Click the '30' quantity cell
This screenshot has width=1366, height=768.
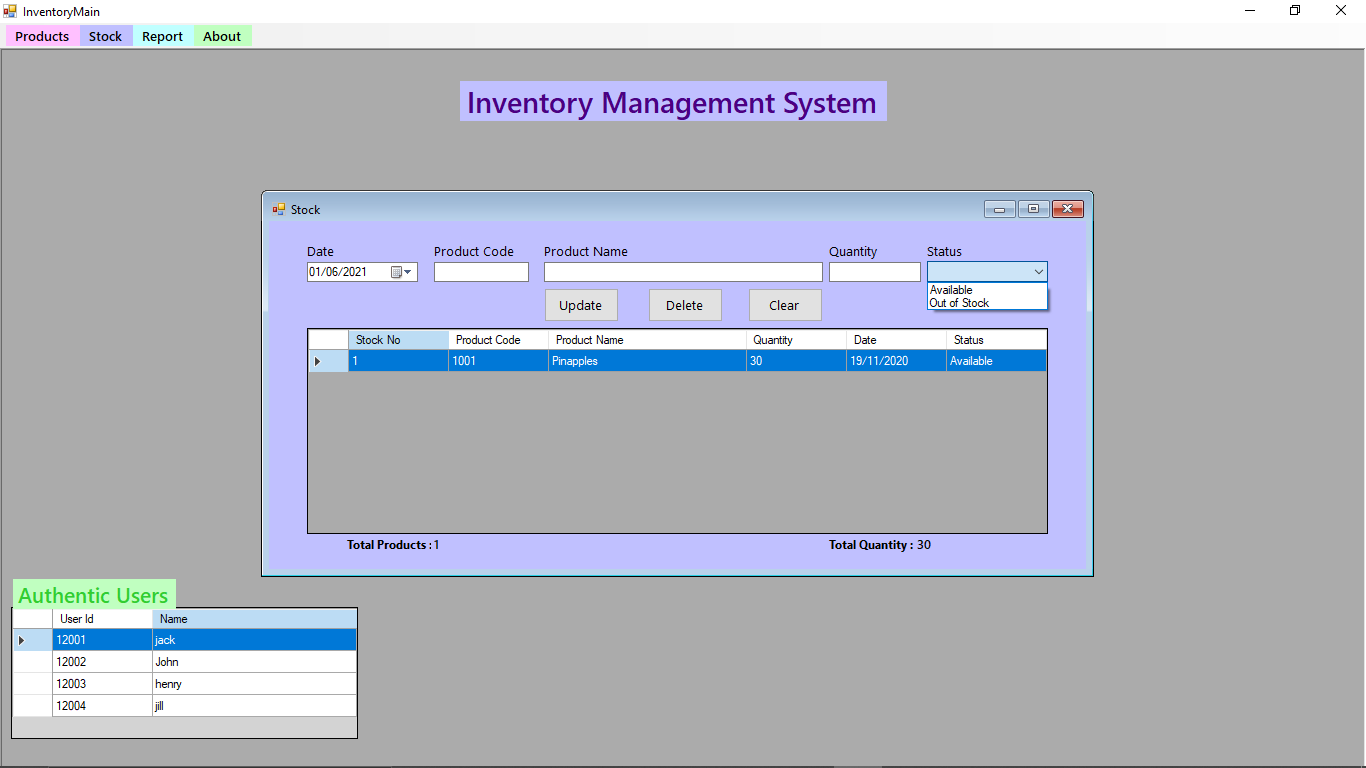(796, 361)
